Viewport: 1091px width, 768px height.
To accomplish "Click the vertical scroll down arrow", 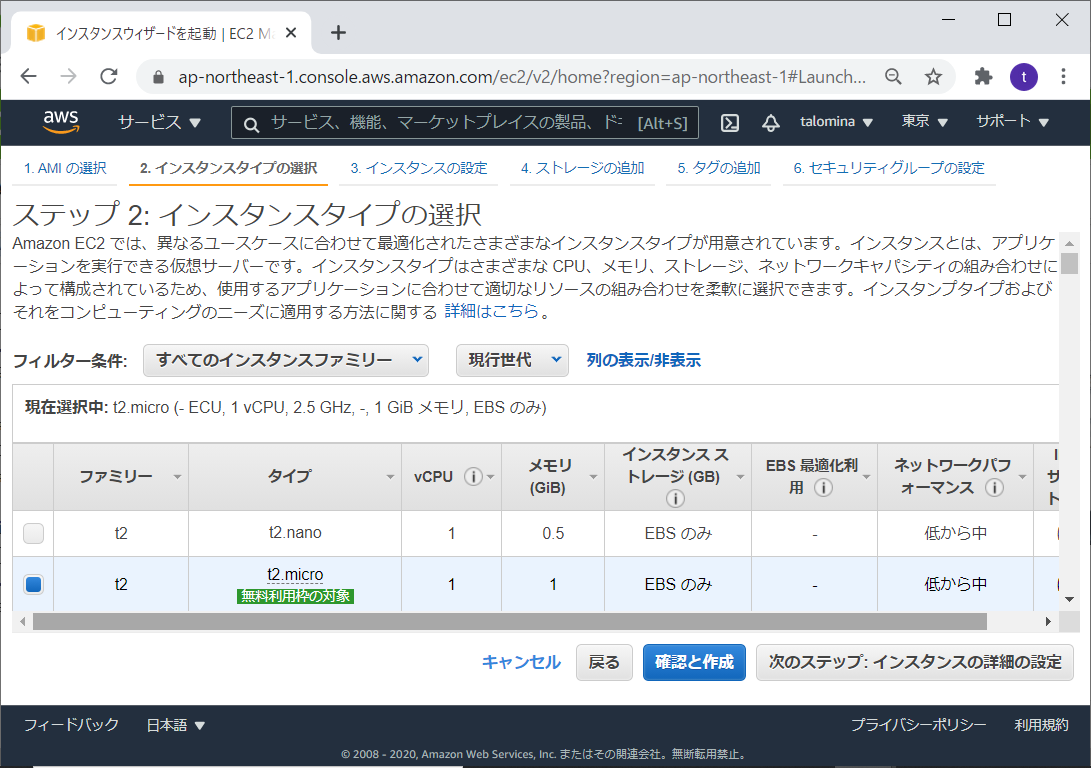I will click(x=1069, y=599).
